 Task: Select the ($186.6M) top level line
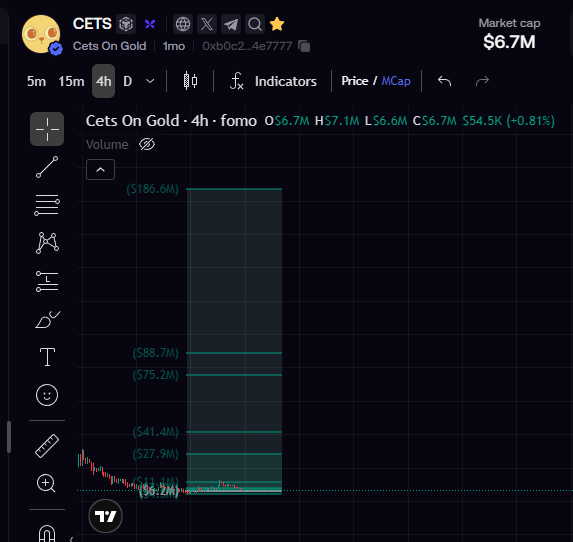[234, 189]
